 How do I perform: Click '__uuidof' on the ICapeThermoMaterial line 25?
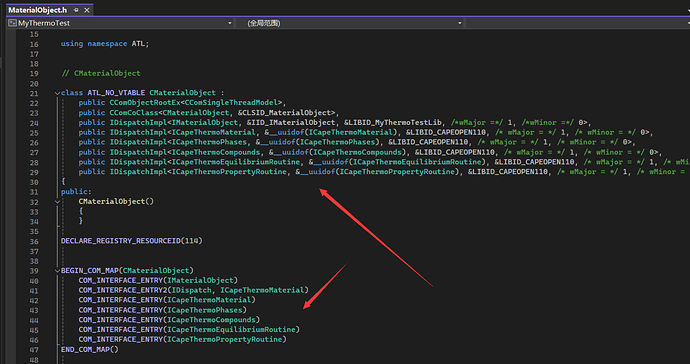tap(287, 132)
